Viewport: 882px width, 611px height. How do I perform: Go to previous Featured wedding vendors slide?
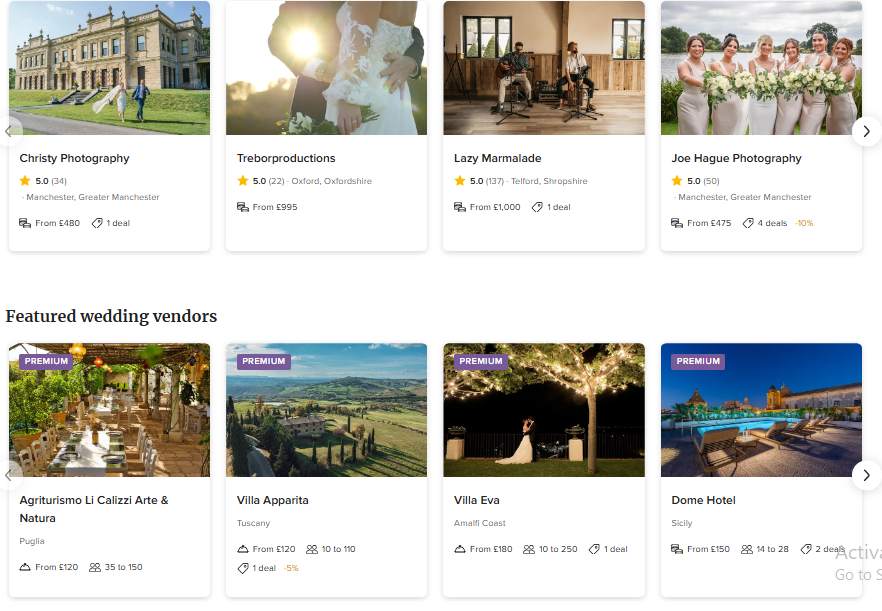10,475
